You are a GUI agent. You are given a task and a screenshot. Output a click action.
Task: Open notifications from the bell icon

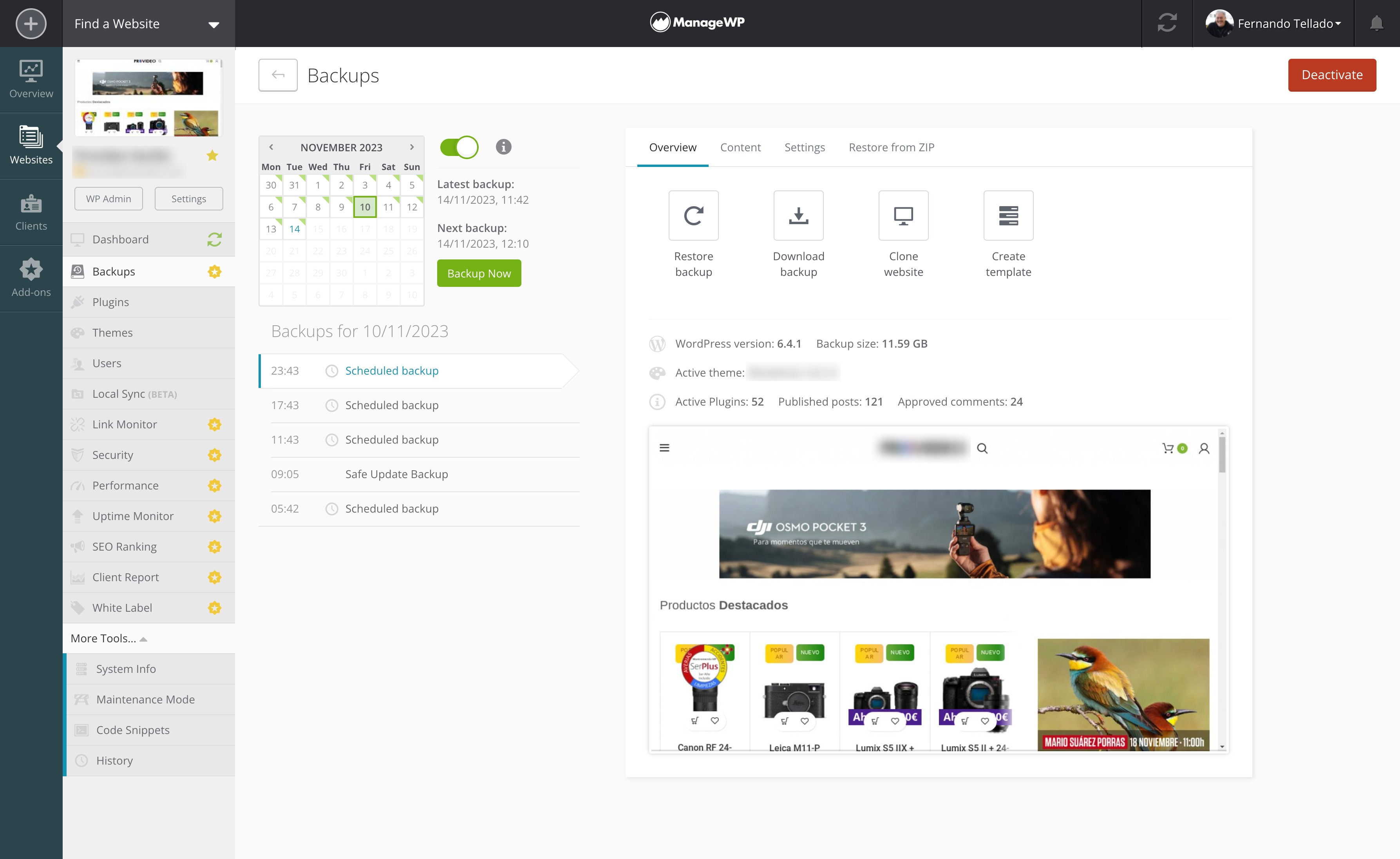(1376, 23)
